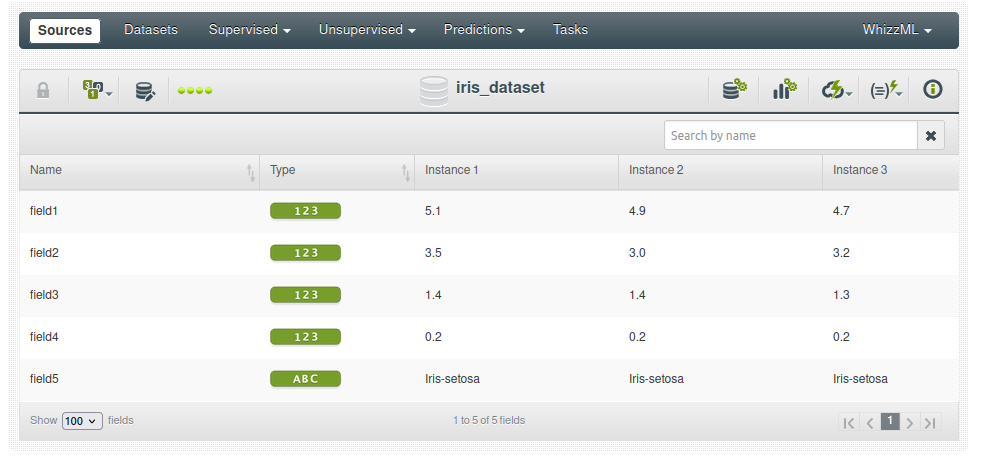Expand the Supervised dropdown menu

(249, 30)
